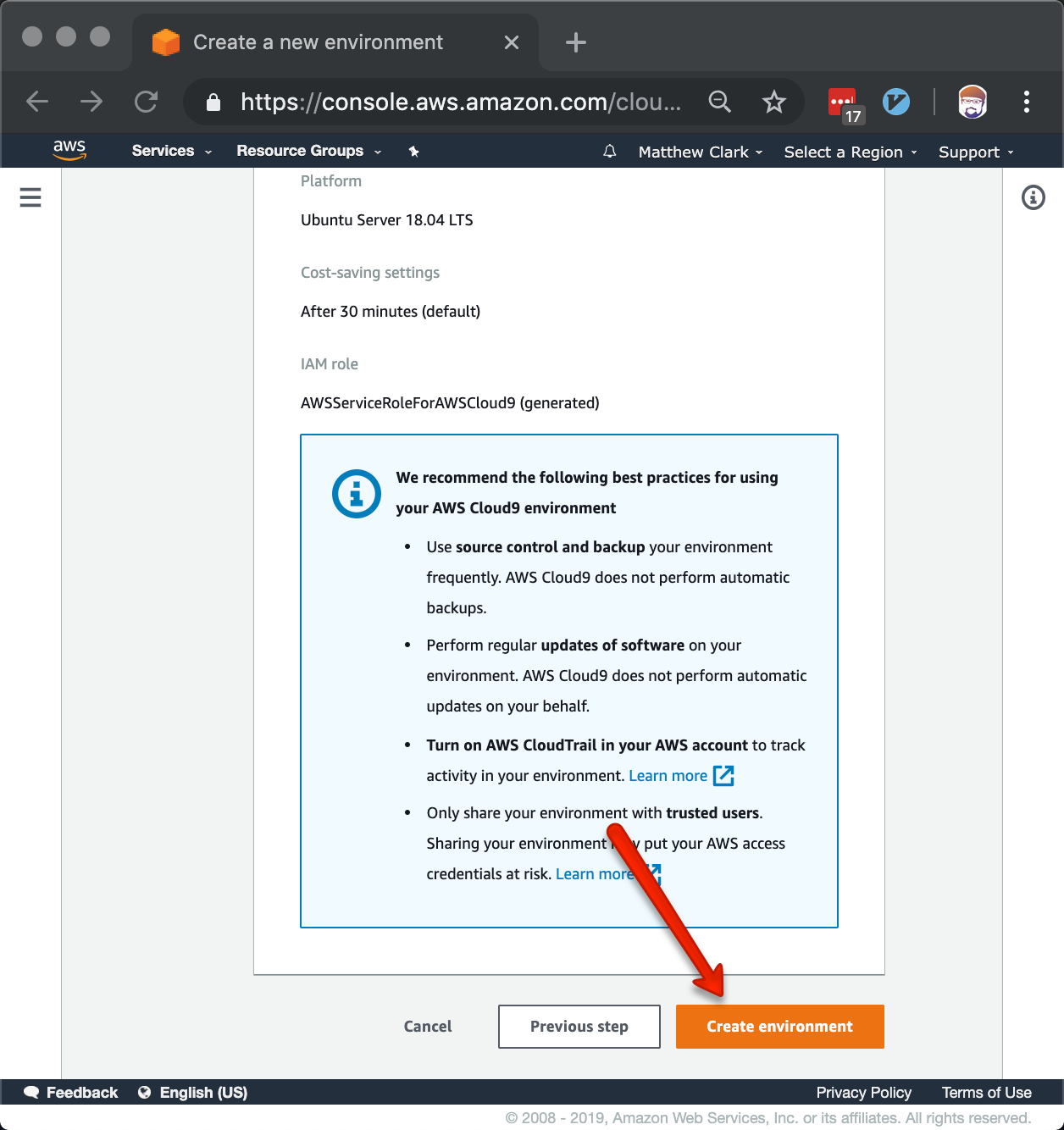
Task: Open the zoom magnifier in address bar
Action: [719, 102]
